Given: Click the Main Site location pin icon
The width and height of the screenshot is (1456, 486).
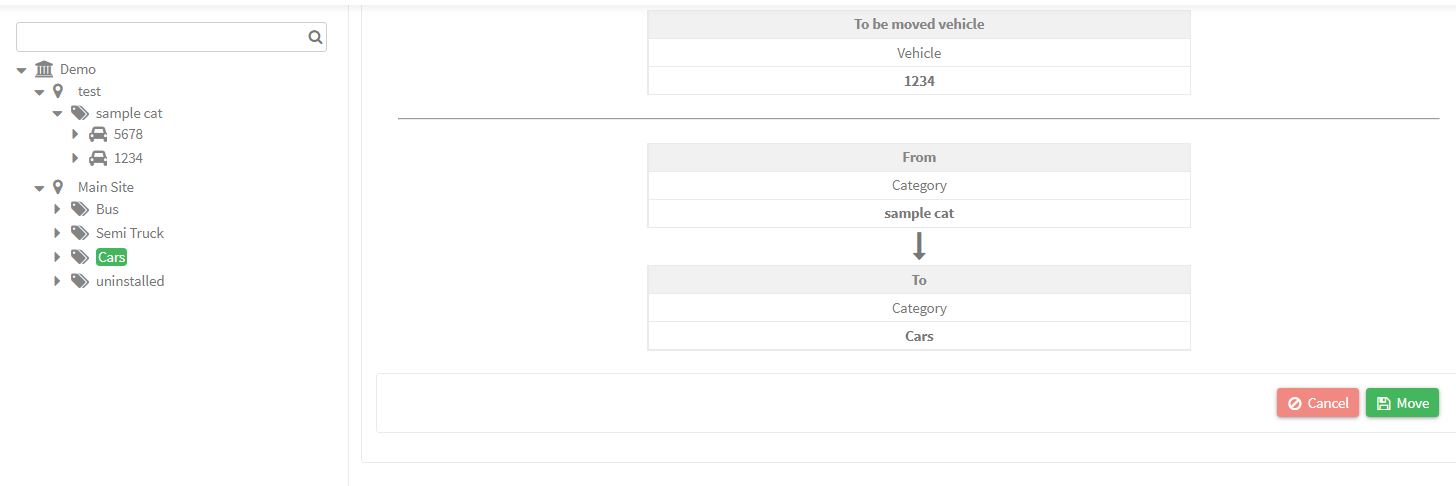Looking at the screenshot, I should coord(58,187).
